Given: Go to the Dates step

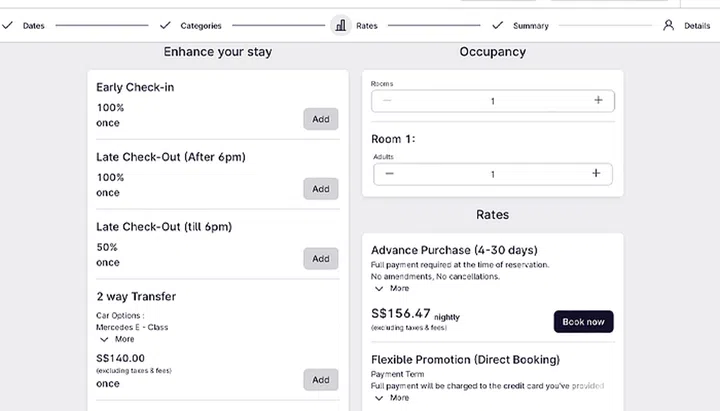Looking at the screenshot, I should (33, 25).
